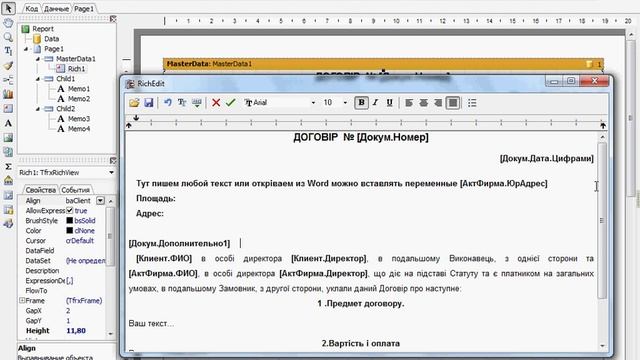Click the first-line indent marker on RichEdit ruler
The width and height of the screenshot is (640, 360).
[136, 118]
